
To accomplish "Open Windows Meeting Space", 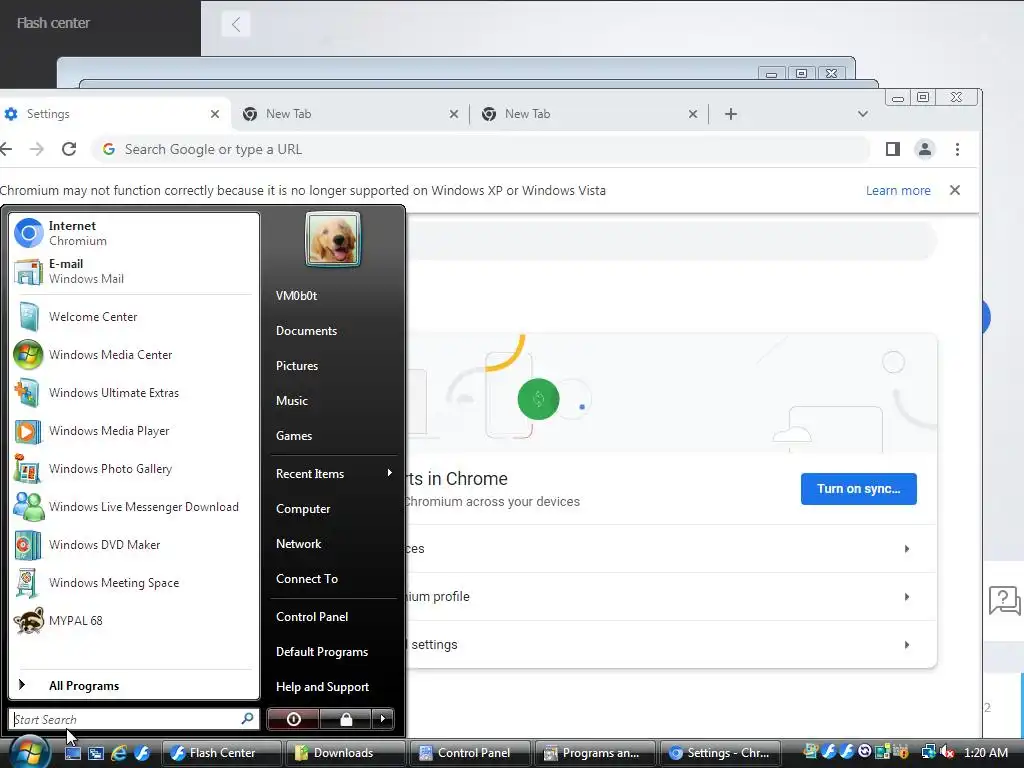I will [134, 583].
